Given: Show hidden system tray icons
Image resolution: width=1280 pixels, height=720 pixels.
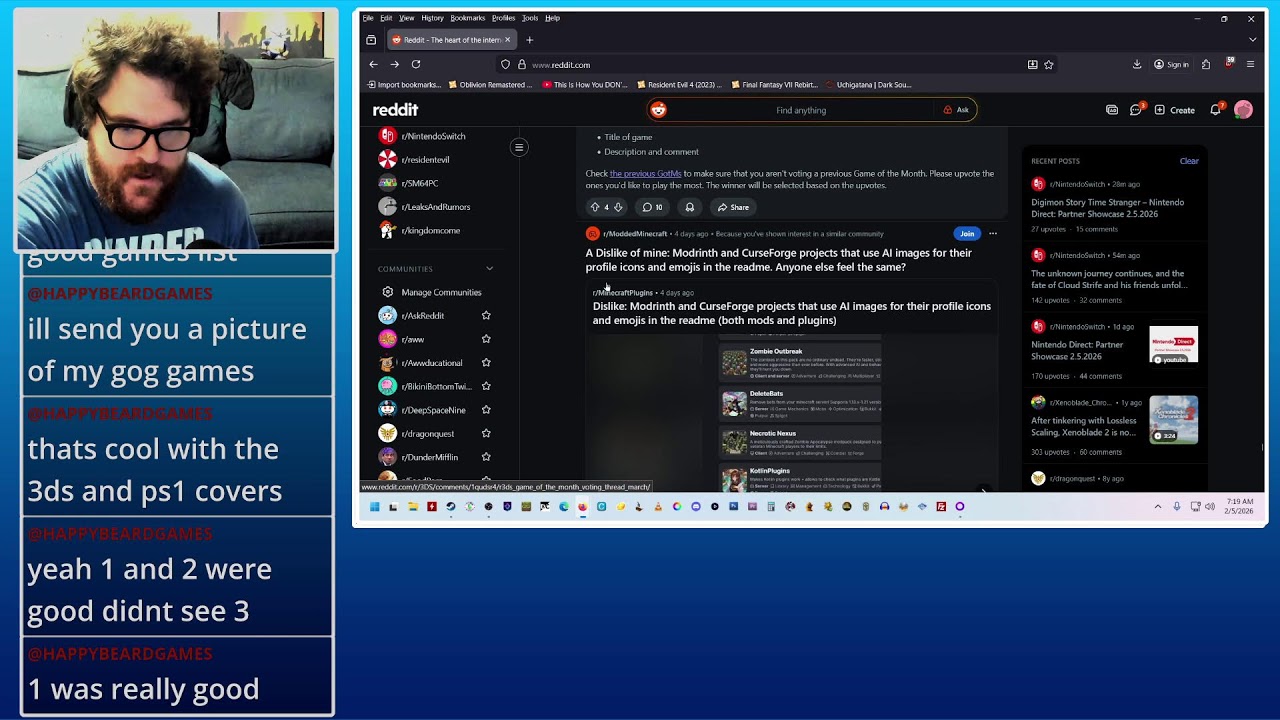Looking at the screenshot, I should 1158,507.
